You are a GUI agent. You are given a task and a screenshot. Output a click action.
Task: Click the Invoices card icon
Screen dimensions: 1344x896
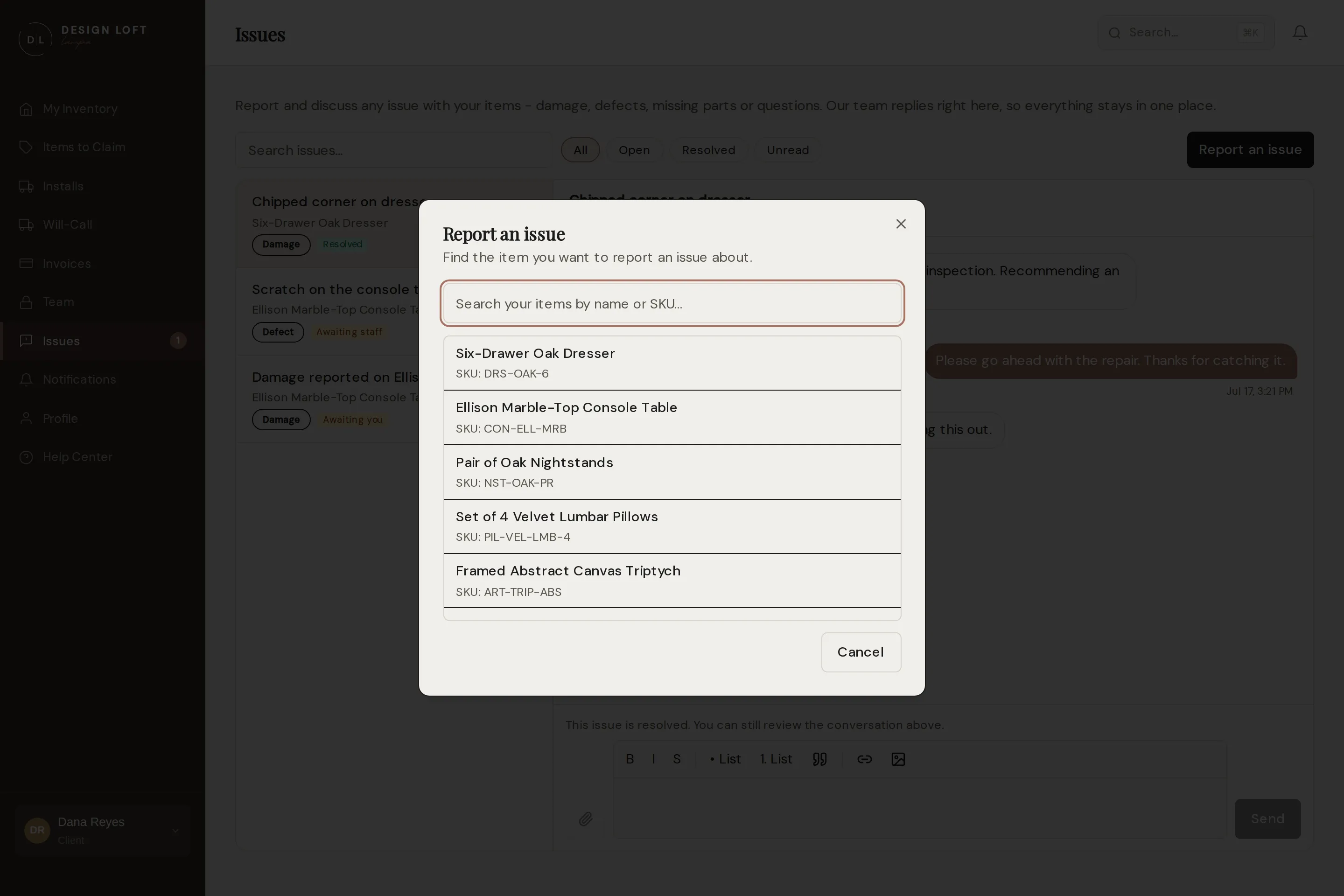pos(26,263)
